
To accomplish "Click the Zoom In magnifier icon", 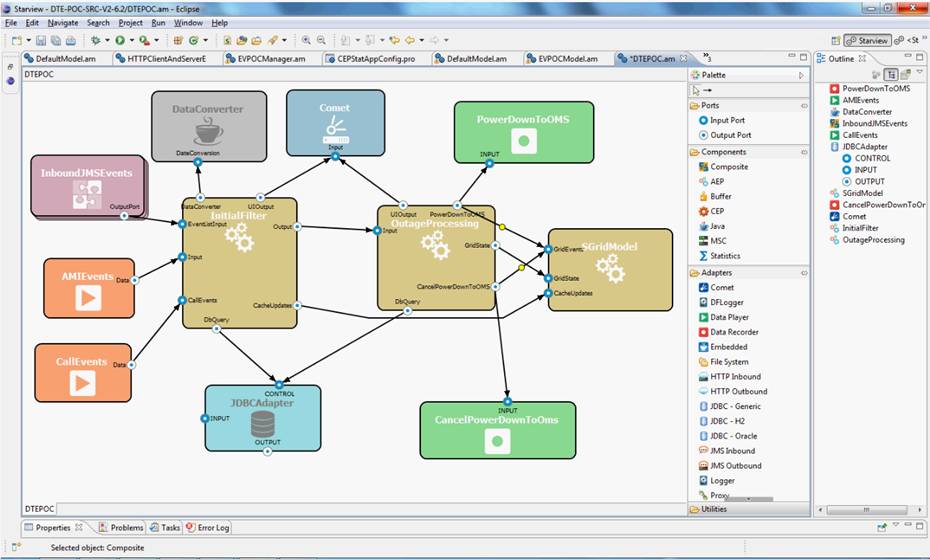I will pos(304,40).
